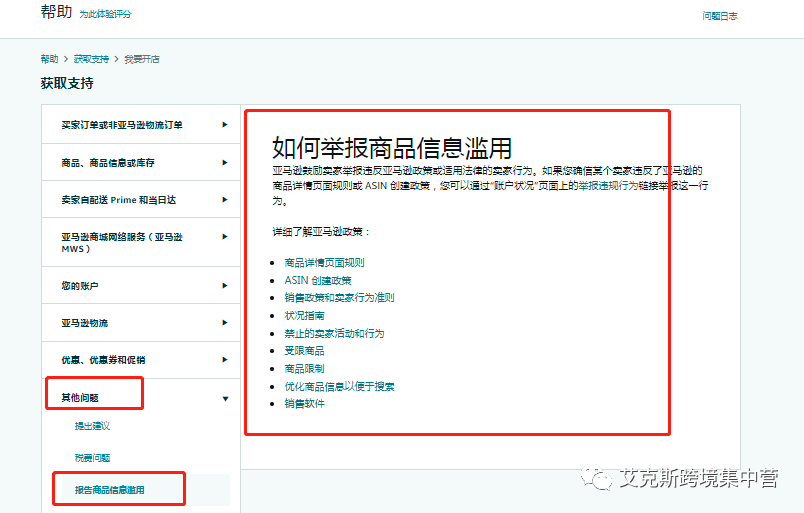
Task: Expand 买家订单或非亚马逊物流订单 arrow
Action: (225, 125)
